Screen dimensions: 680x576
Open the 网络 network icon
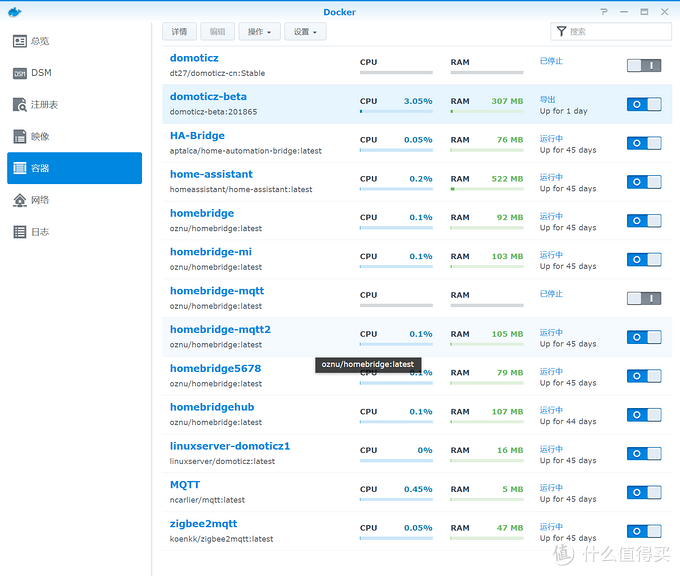click(20, 200)
